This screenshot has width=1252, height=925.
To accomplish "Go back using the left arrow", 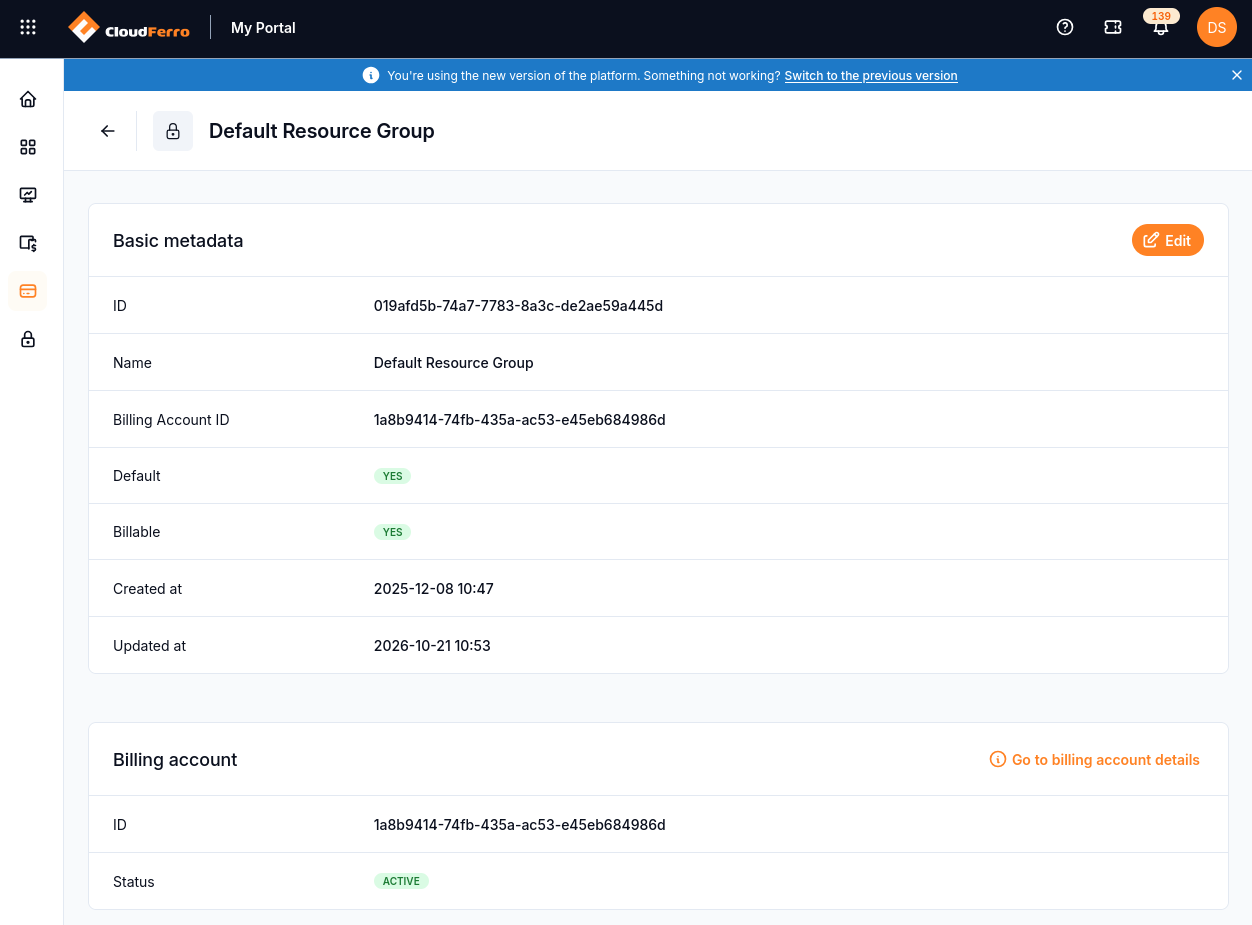I will (108, 131).
